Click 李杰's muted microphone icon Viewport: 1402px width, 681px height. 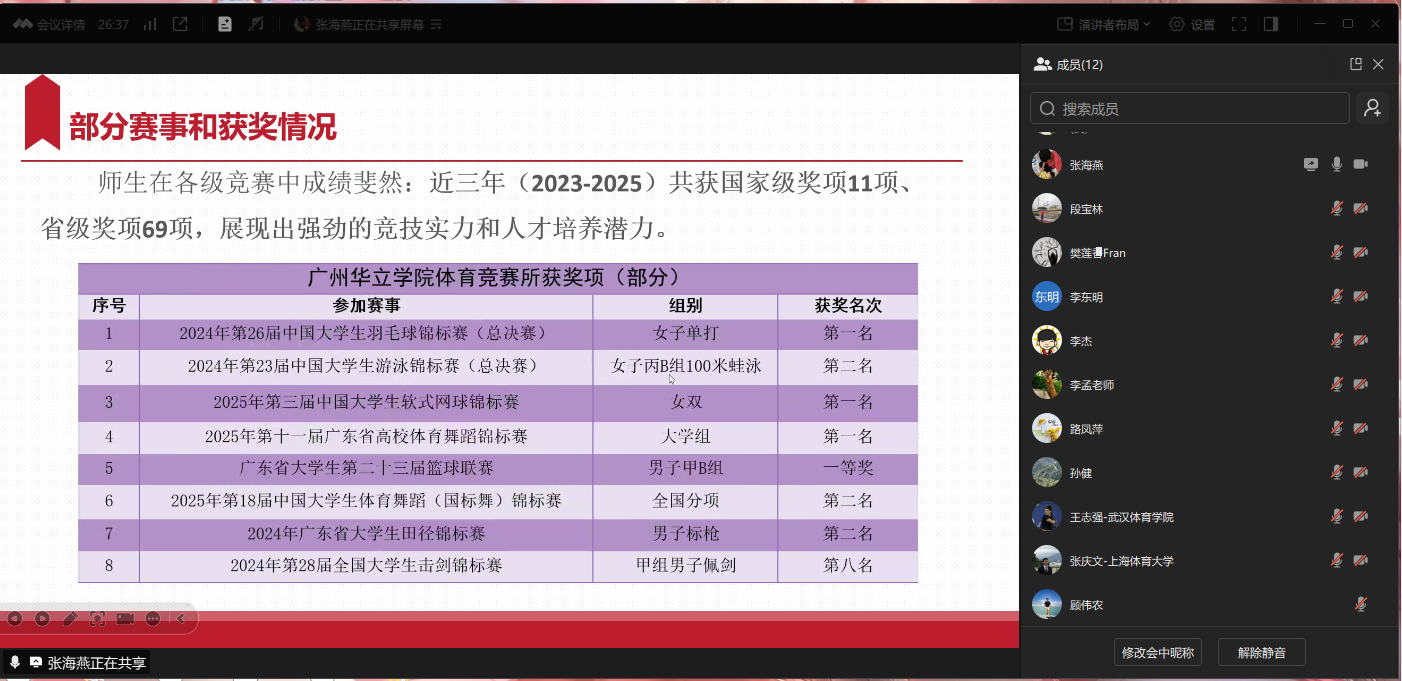click(x=1337, y=340)
